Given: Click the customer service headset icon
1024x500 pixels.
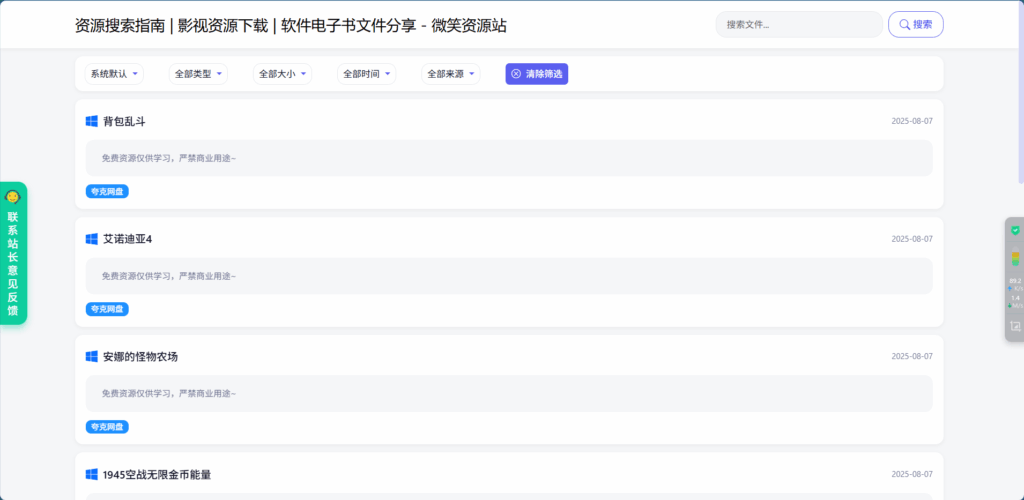Looking at the screenshot, I should pyautogui.click(x=12, y=196).
